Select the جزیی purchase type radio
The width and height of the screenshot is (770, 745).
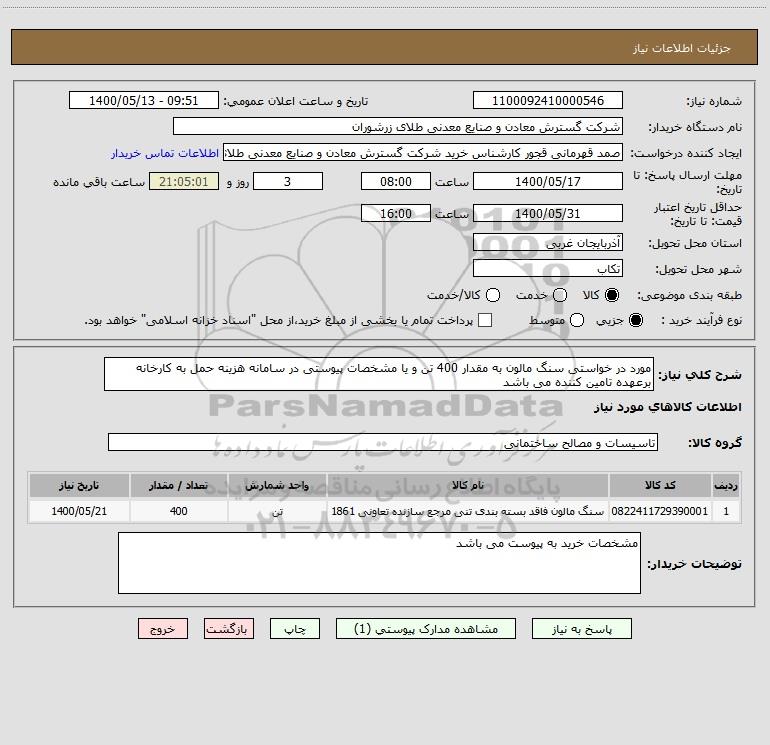[x=636, y=321]
